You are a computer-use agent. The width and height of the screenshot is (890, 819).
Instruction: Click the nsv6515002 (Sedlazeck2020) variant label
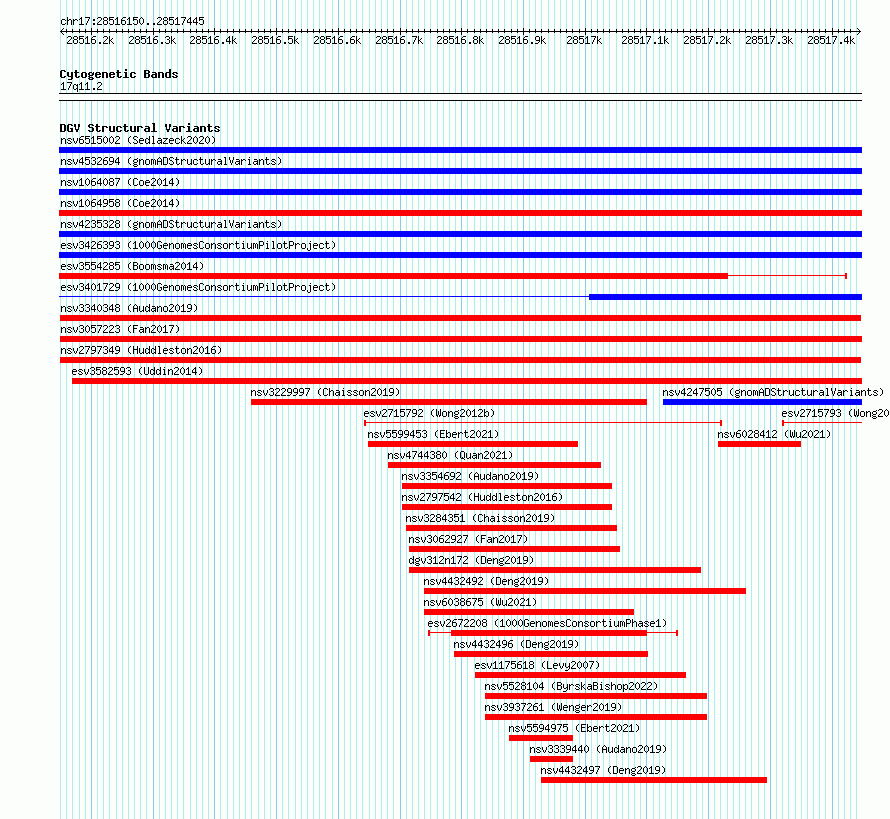138,140
